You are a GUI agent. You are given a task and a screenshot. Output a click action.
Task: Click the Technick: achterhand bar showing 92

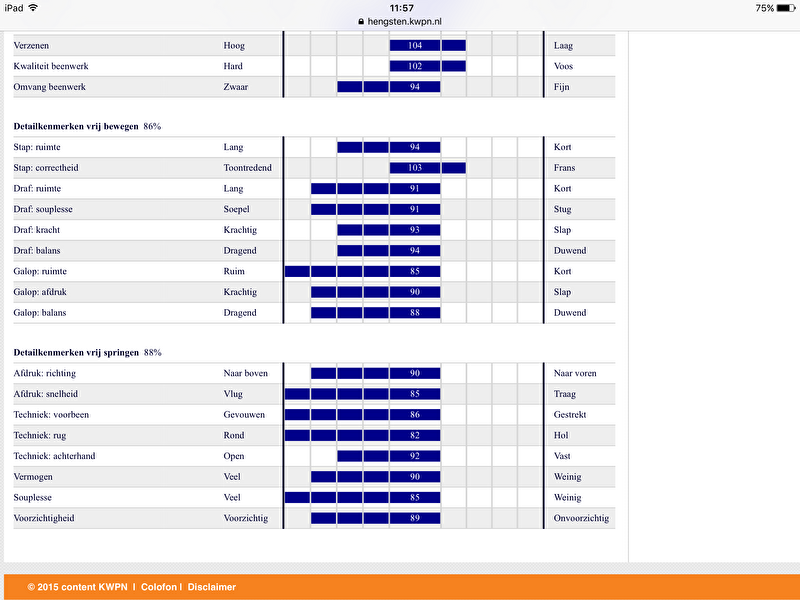tap(388, 456)
